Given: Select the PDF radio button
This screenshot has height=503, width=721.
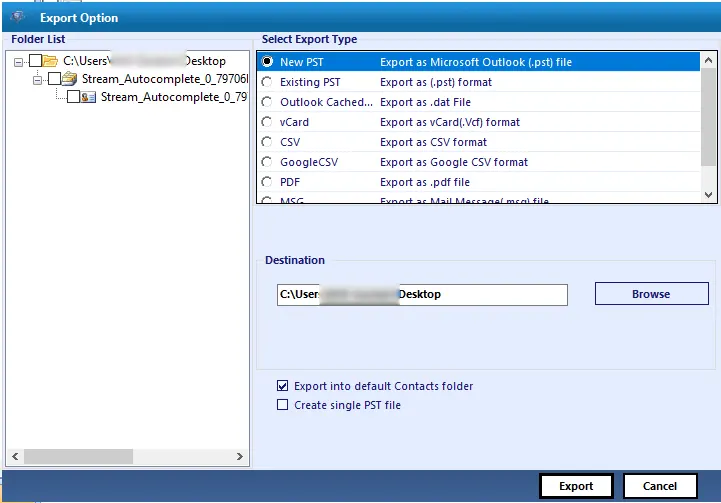Looking at the screenshot, I should [x=267, y=182].
